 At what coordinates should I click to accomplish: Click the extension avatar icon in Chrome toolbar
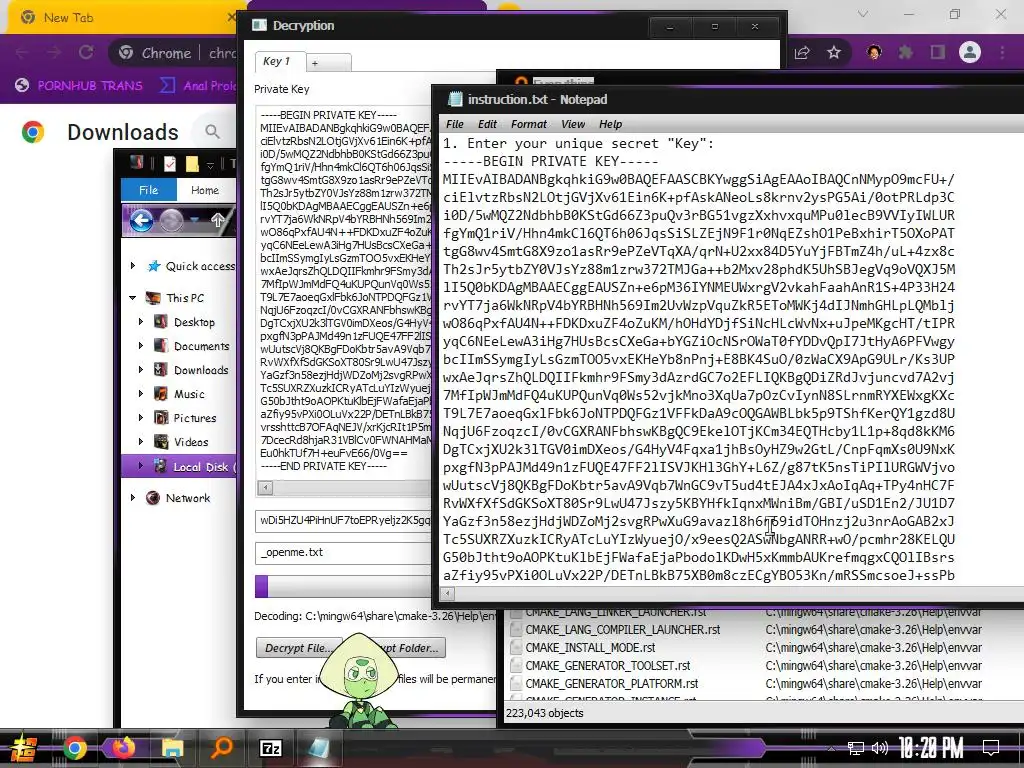[874, 52]
